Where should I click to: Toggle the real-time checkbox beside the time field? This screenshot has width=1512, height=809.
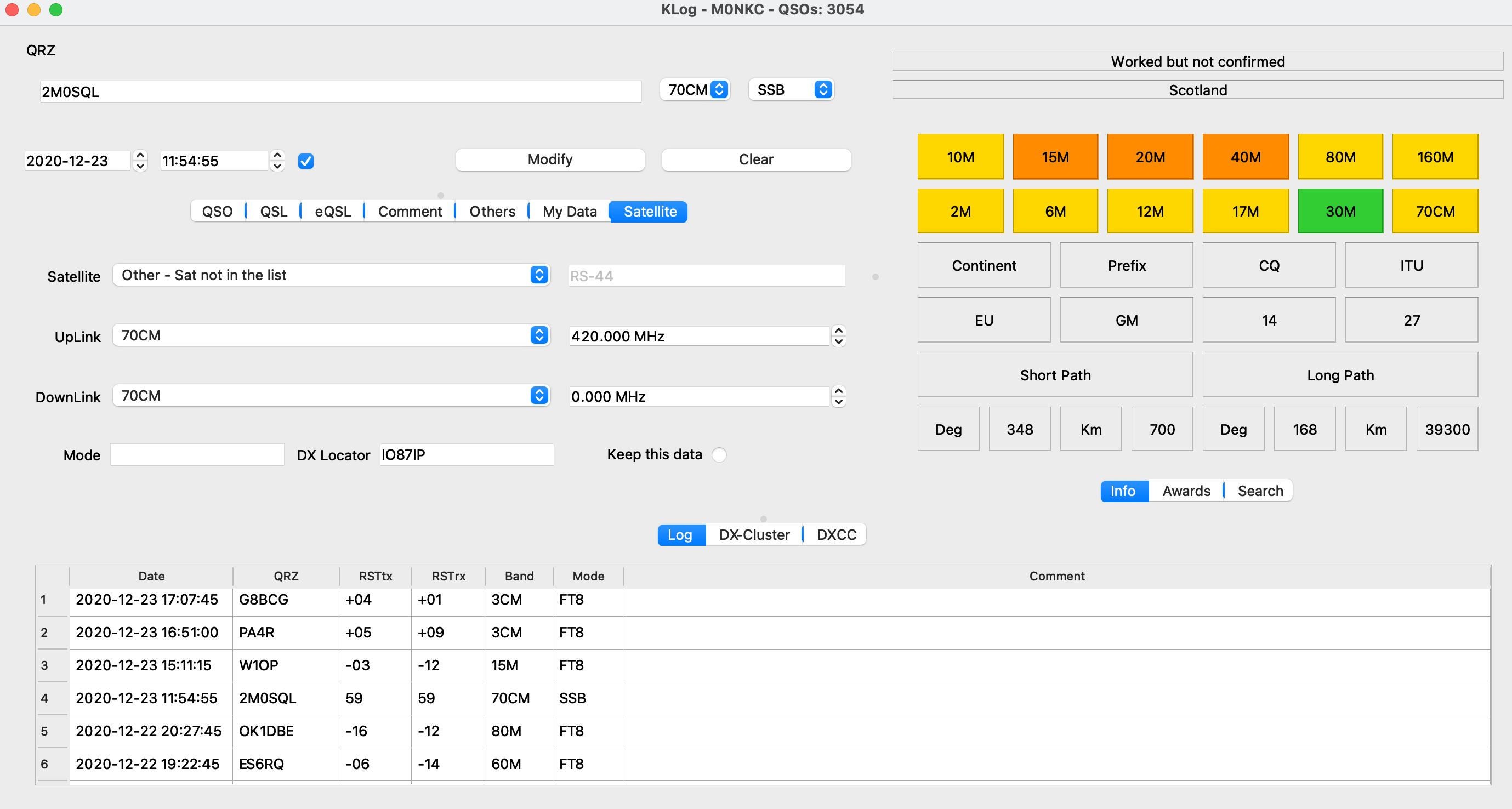click(306, 161)
